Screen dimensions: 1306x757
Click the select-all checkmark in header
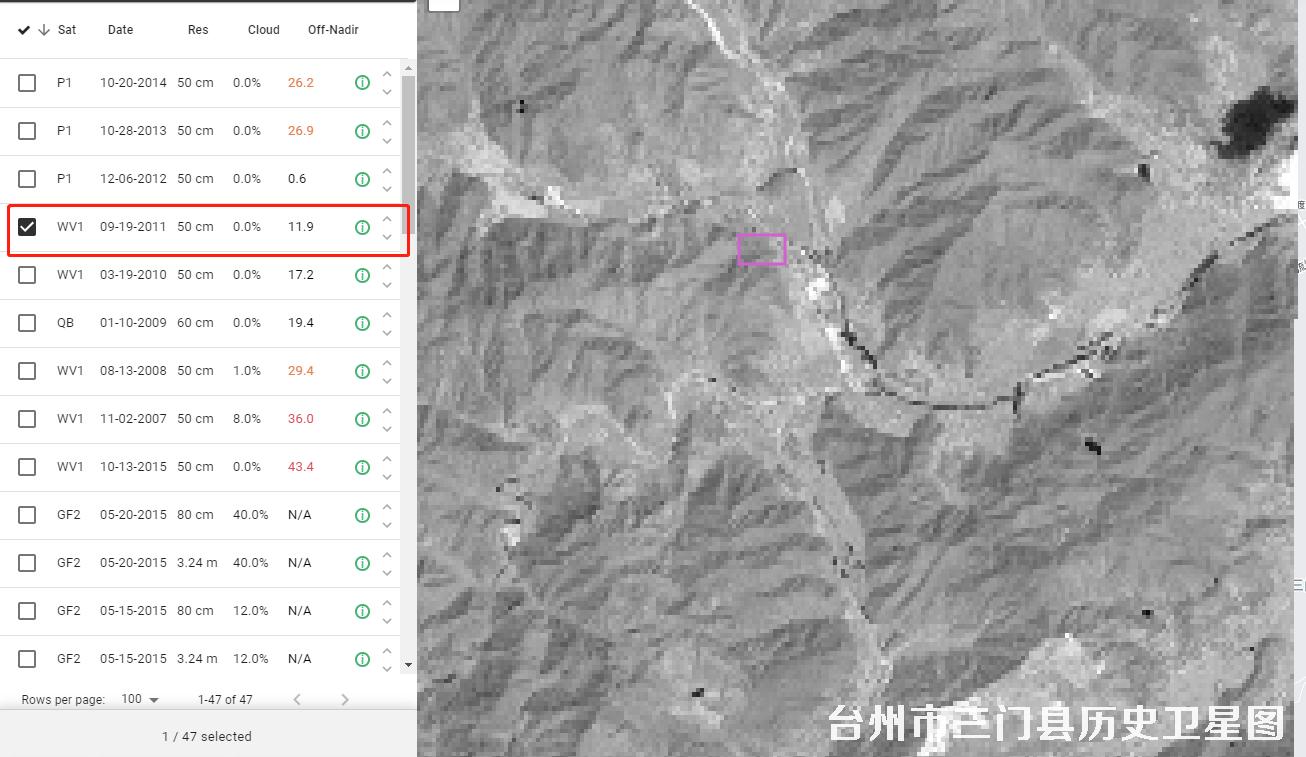tap(24, 30)
